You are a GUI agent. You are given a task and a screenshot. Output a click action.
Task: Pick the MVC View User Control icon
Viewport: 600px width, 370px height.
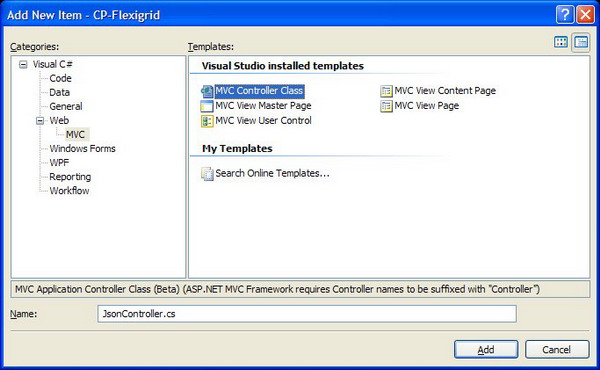tap(207, 121)
